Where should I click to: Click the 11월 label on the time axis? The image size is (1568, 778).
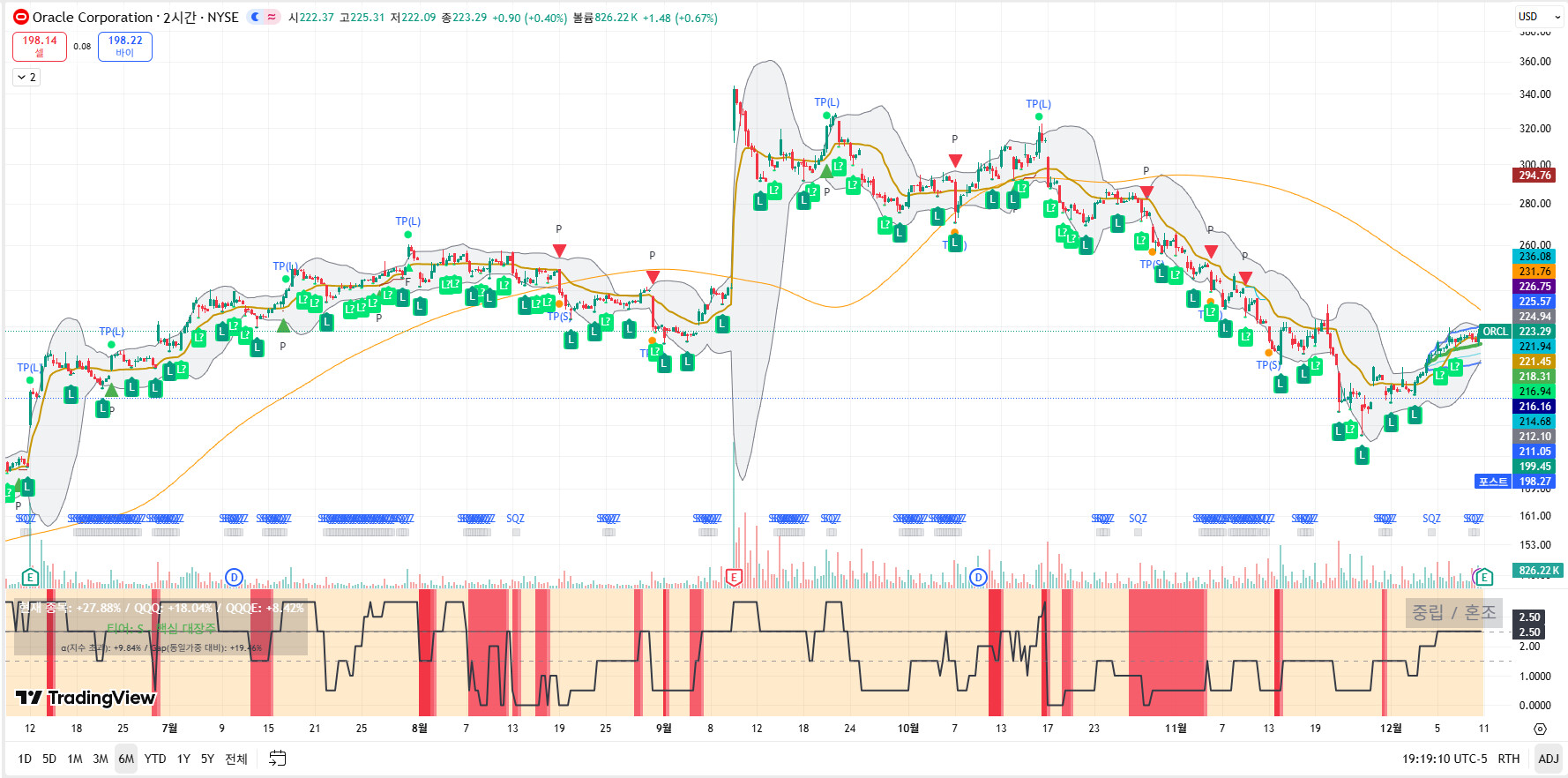click(x=1176, y=729)
